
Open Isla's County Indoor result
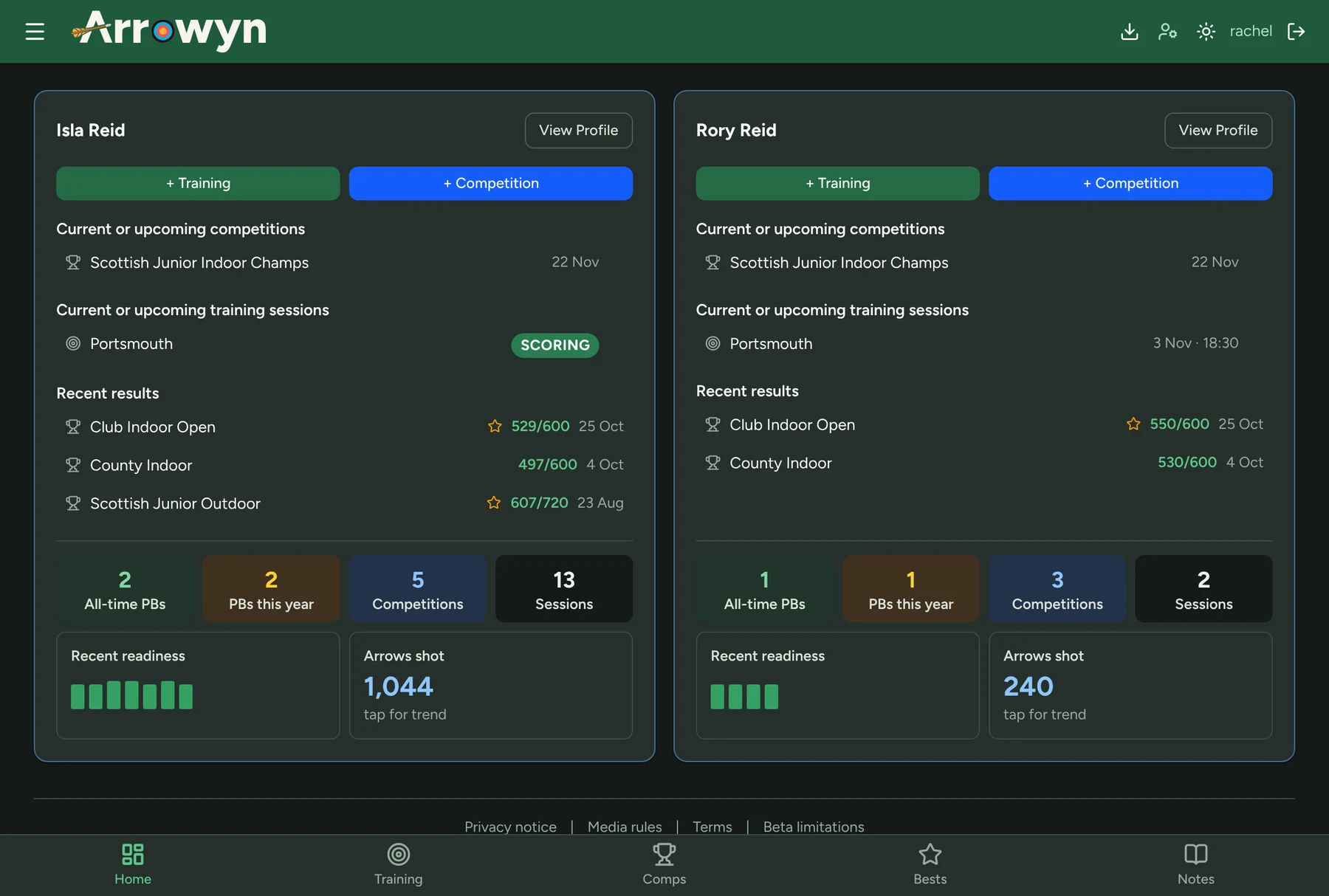click(x=344, y=465)
